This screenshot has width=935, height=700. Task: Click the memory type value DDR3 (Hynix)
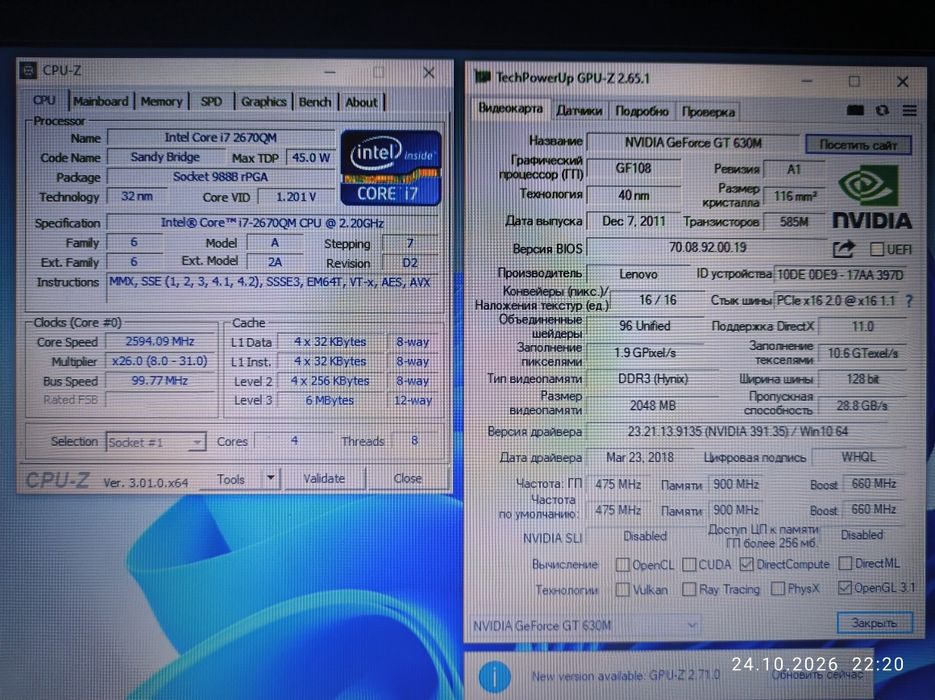(x=653, y=379)
